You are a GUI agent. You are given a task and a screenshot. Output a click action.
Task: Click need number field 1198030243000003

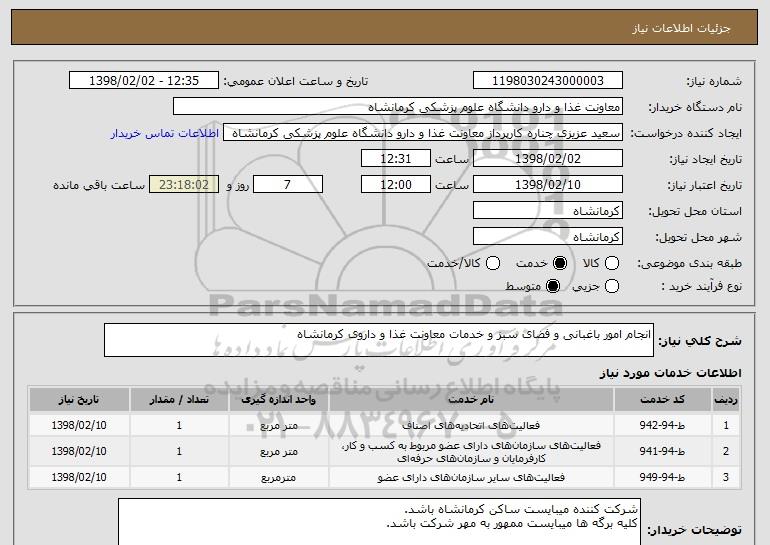pos(548,81)
